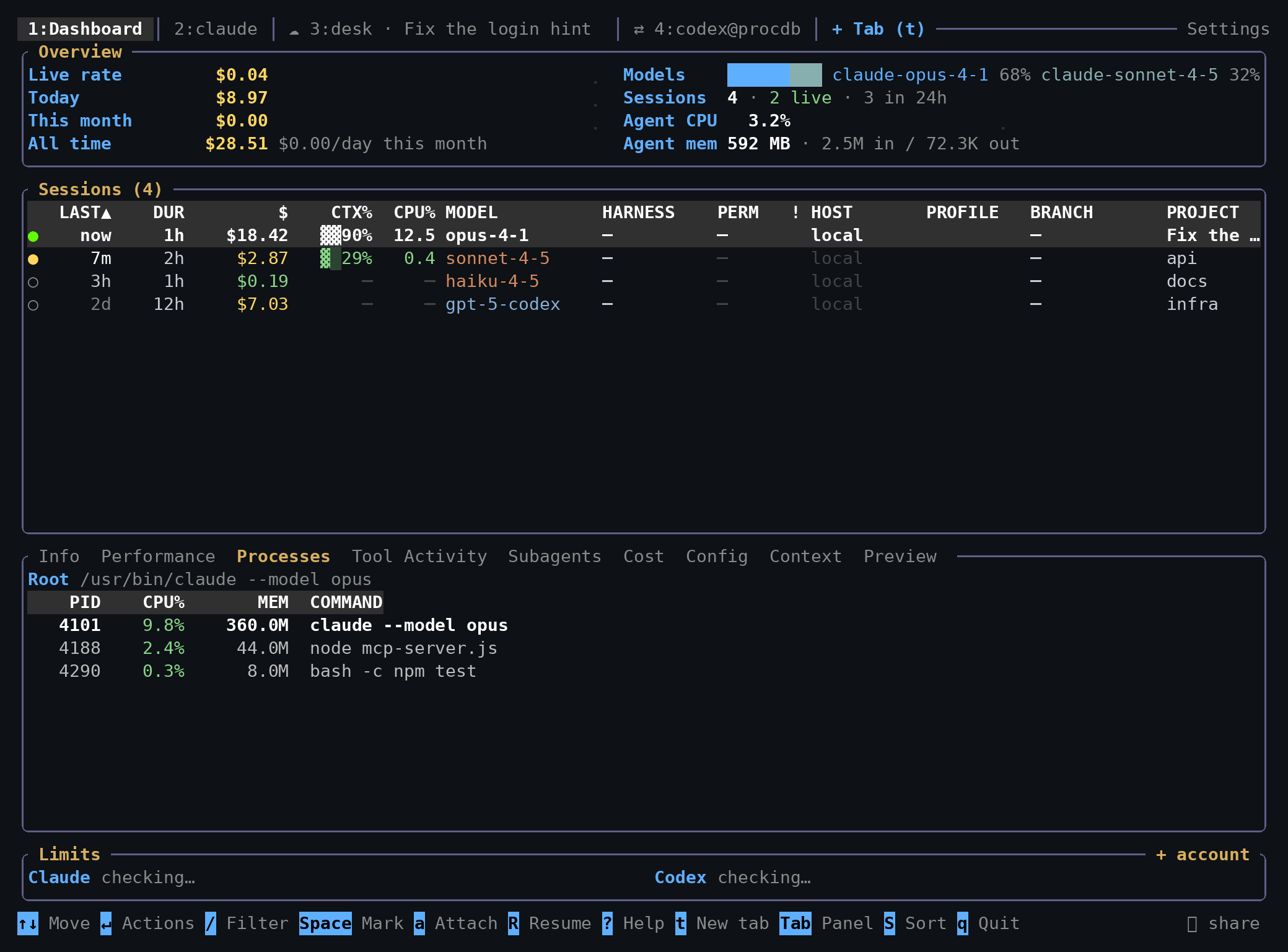
Task: Click the 'q' Quit key hint
Action: click(962, 923)
